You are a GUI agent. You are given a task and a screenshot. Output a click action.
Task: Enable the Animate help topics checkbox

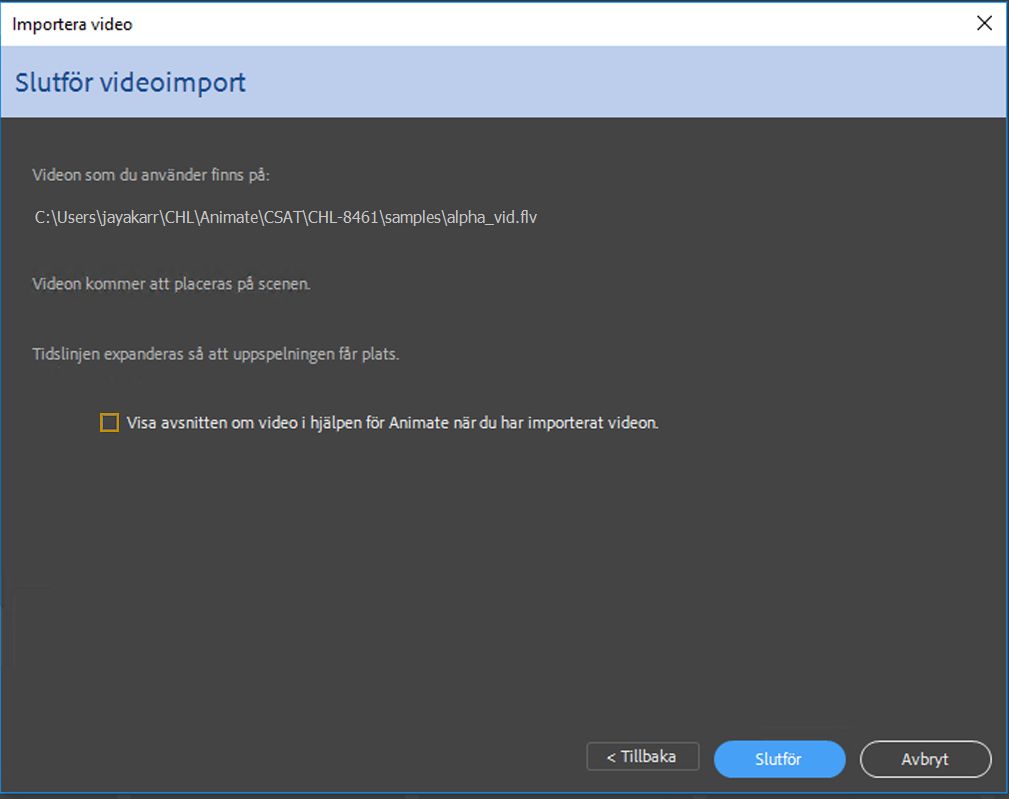108,423
